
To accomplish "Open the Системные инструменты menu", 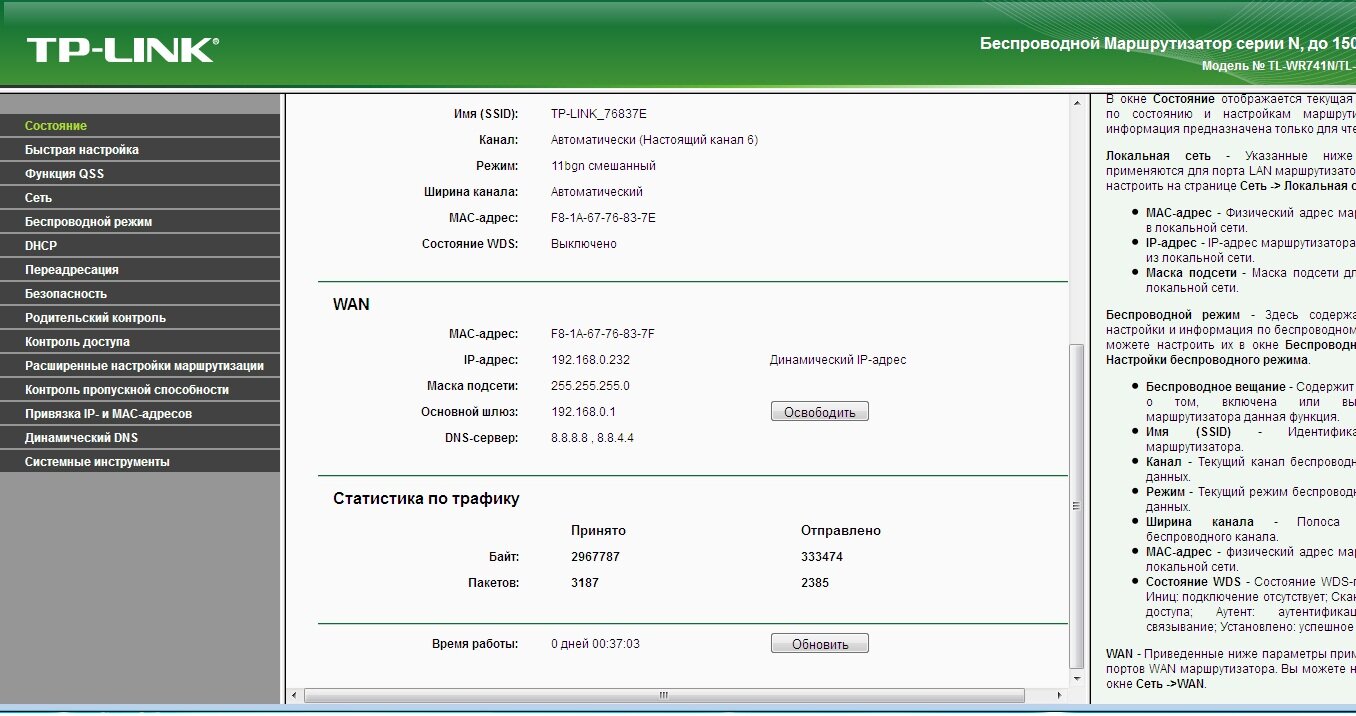I will (x=97, y=462).
